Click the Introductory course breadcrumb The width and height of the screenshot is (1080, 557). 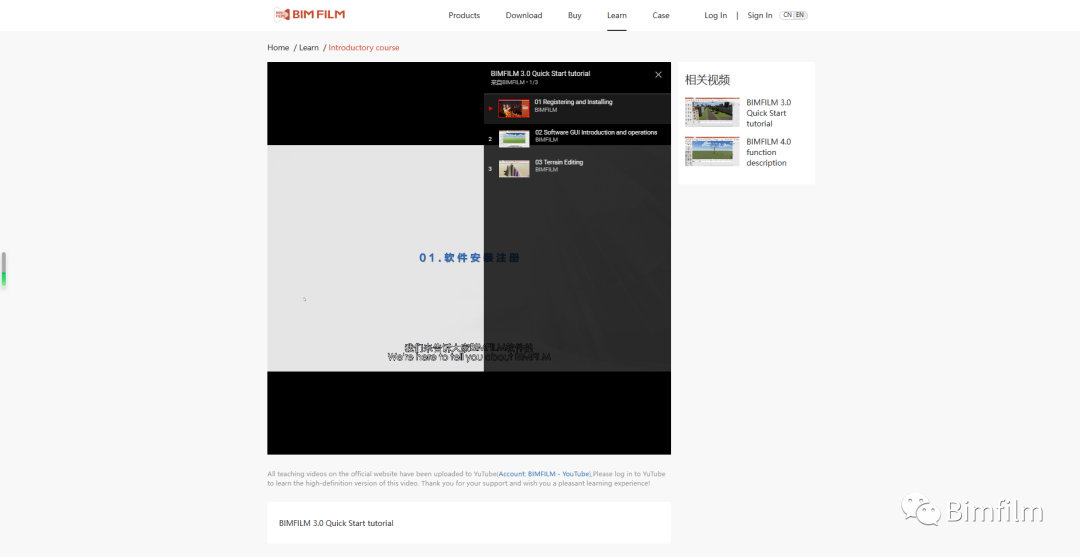pyautogui.click(x=364, y=48)
